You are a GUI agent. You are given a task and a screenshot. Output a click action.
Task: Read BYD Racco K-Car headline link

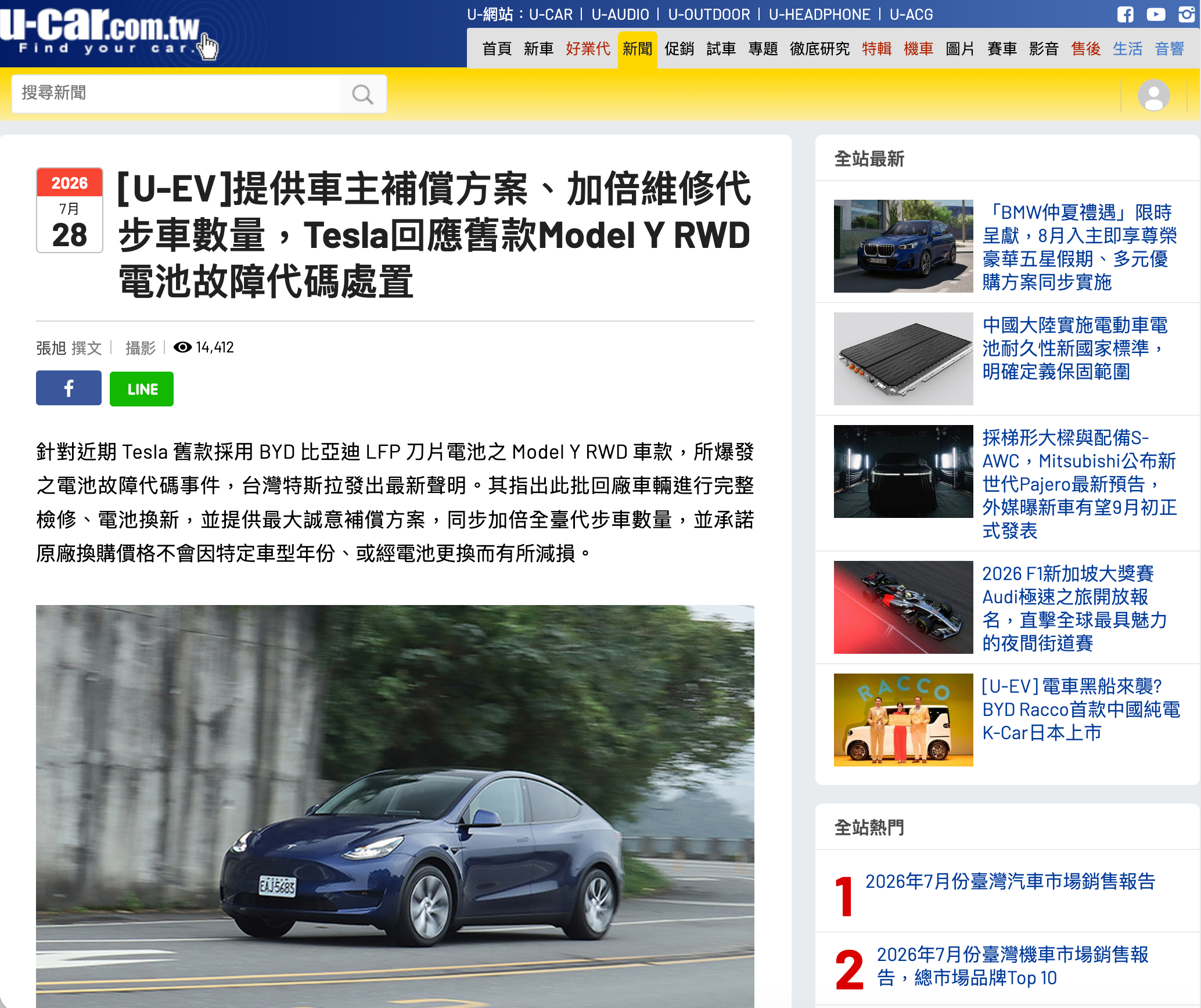pyautogui.click(x=1081, y=710)
